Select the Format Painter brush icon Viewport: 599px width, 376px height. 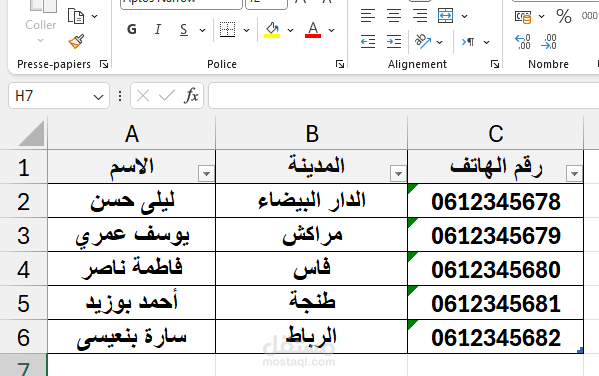[x=76, y=41]
